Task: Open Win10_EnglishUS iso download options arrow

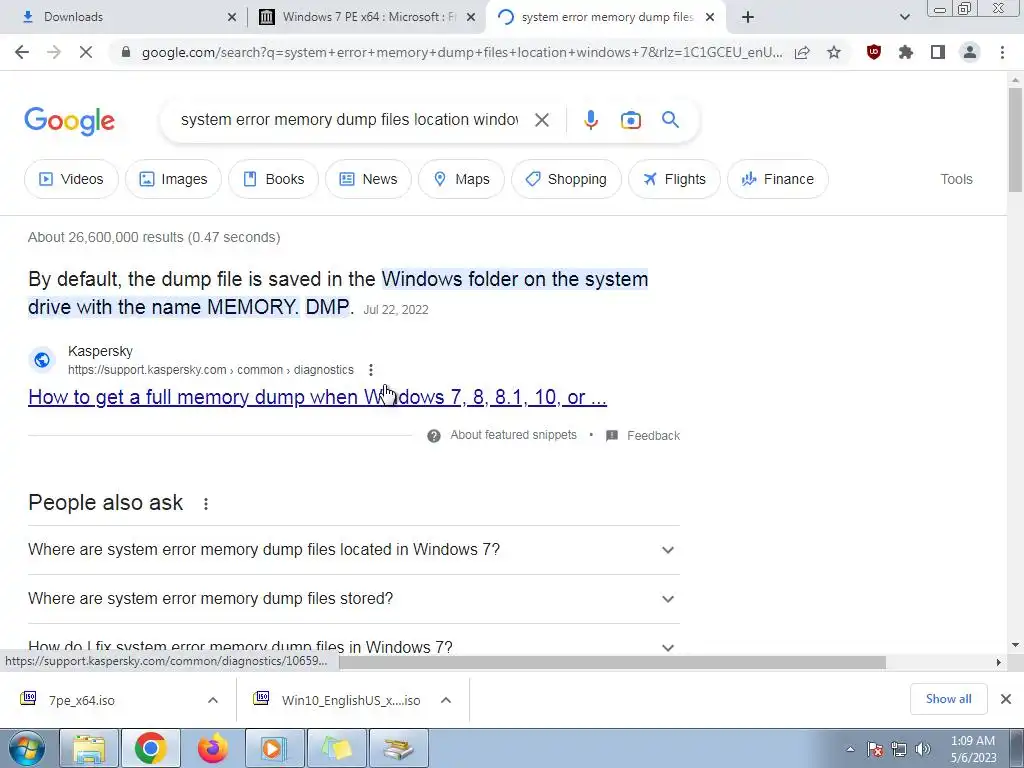Action: [446, 700]
